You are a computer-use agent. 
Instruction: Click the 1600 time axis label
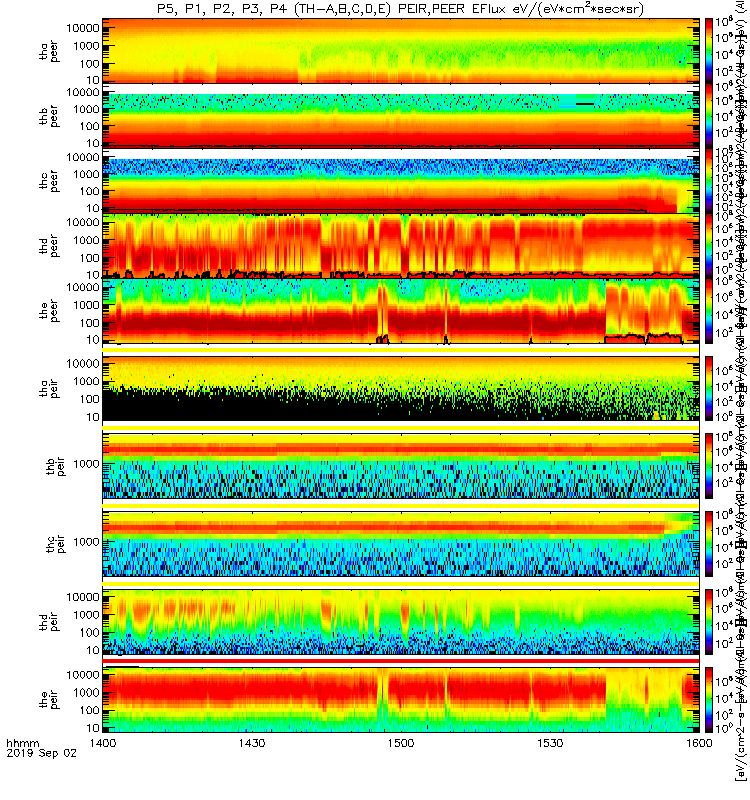(x=699, y=743)
